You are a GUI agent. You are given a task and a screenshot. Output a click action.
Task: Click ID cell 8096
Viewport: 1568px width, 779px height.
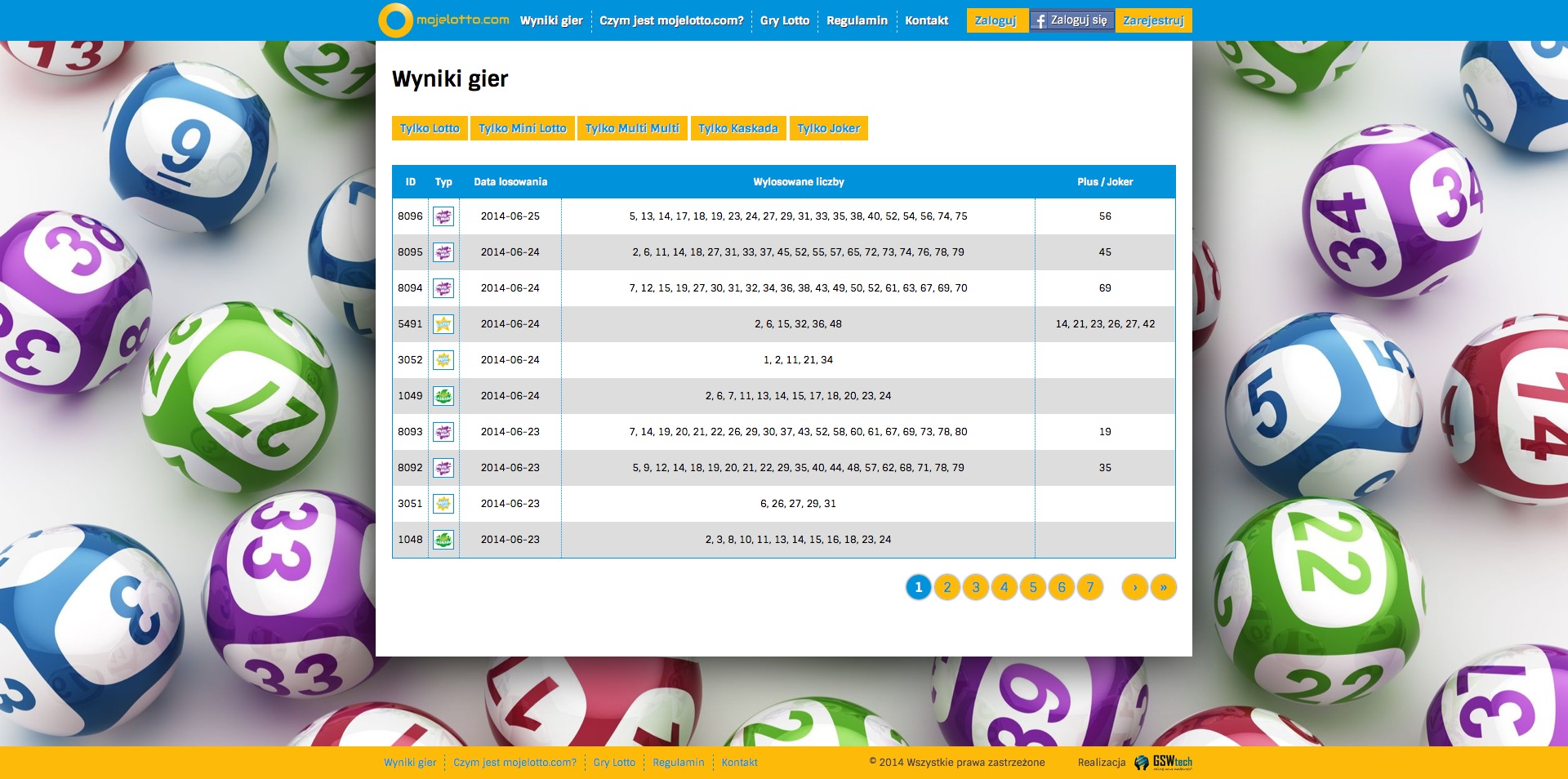coord(410,216)
